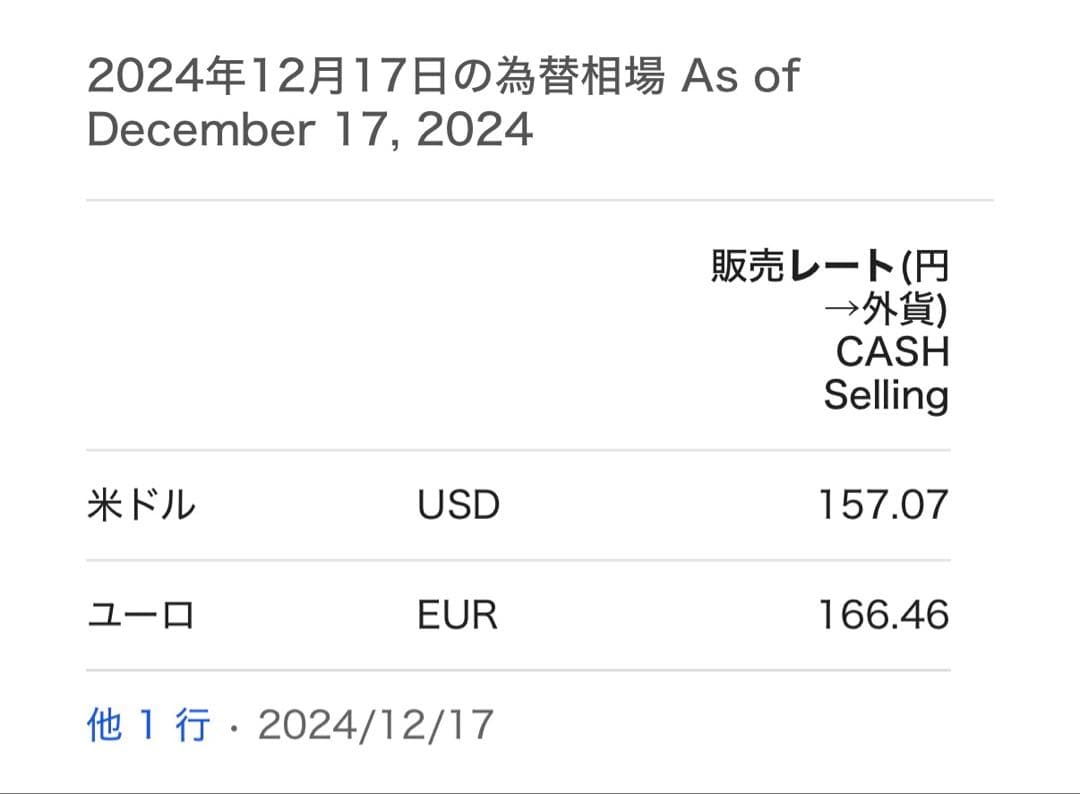Click the 販売レート column header text
This screenshot has height=794, width=1080.
[x=802, y=267]
